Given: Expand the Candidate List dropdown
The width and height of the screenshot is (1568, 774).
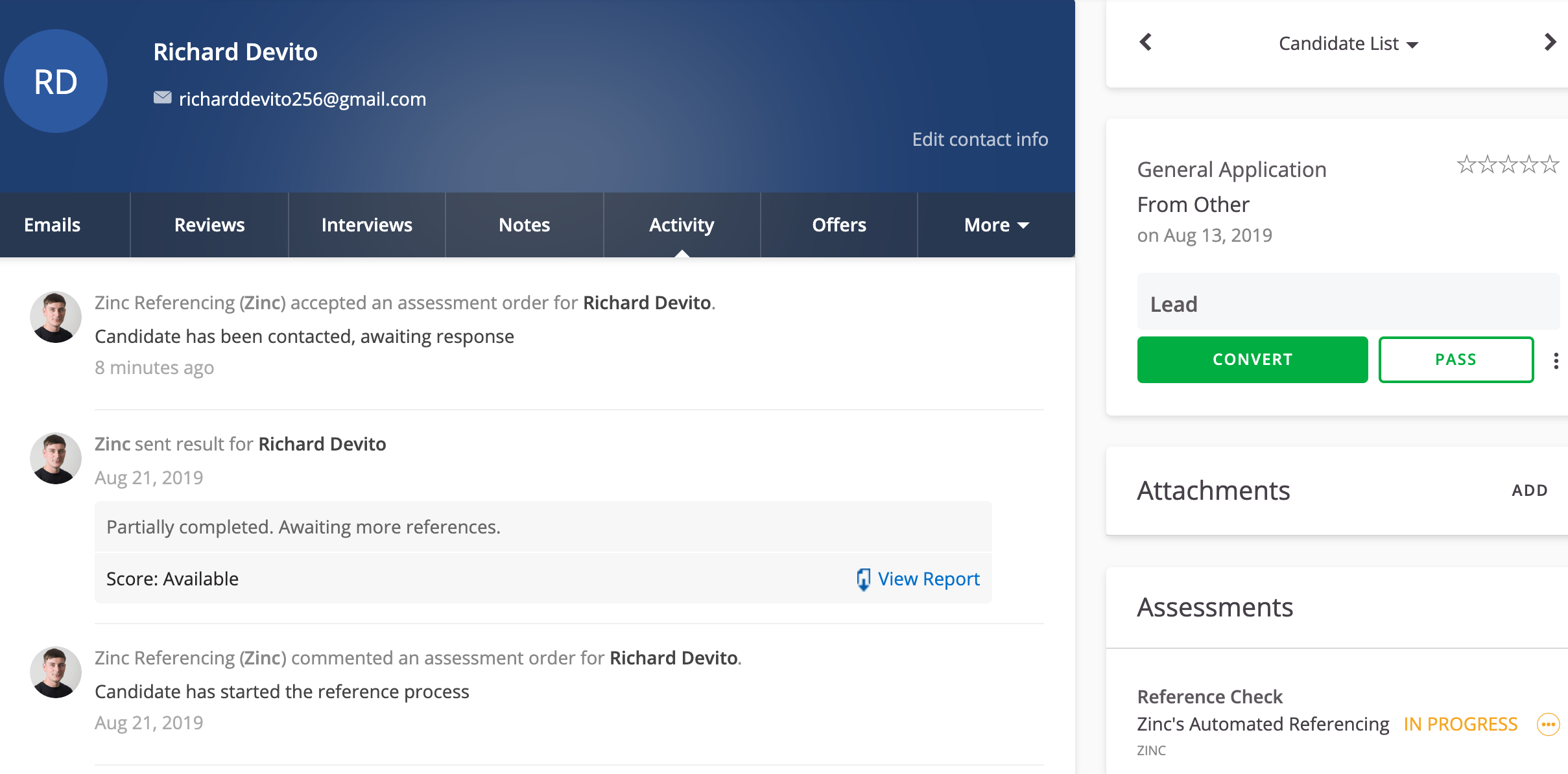Looking at the screenshot, I should coord(1348,44).
